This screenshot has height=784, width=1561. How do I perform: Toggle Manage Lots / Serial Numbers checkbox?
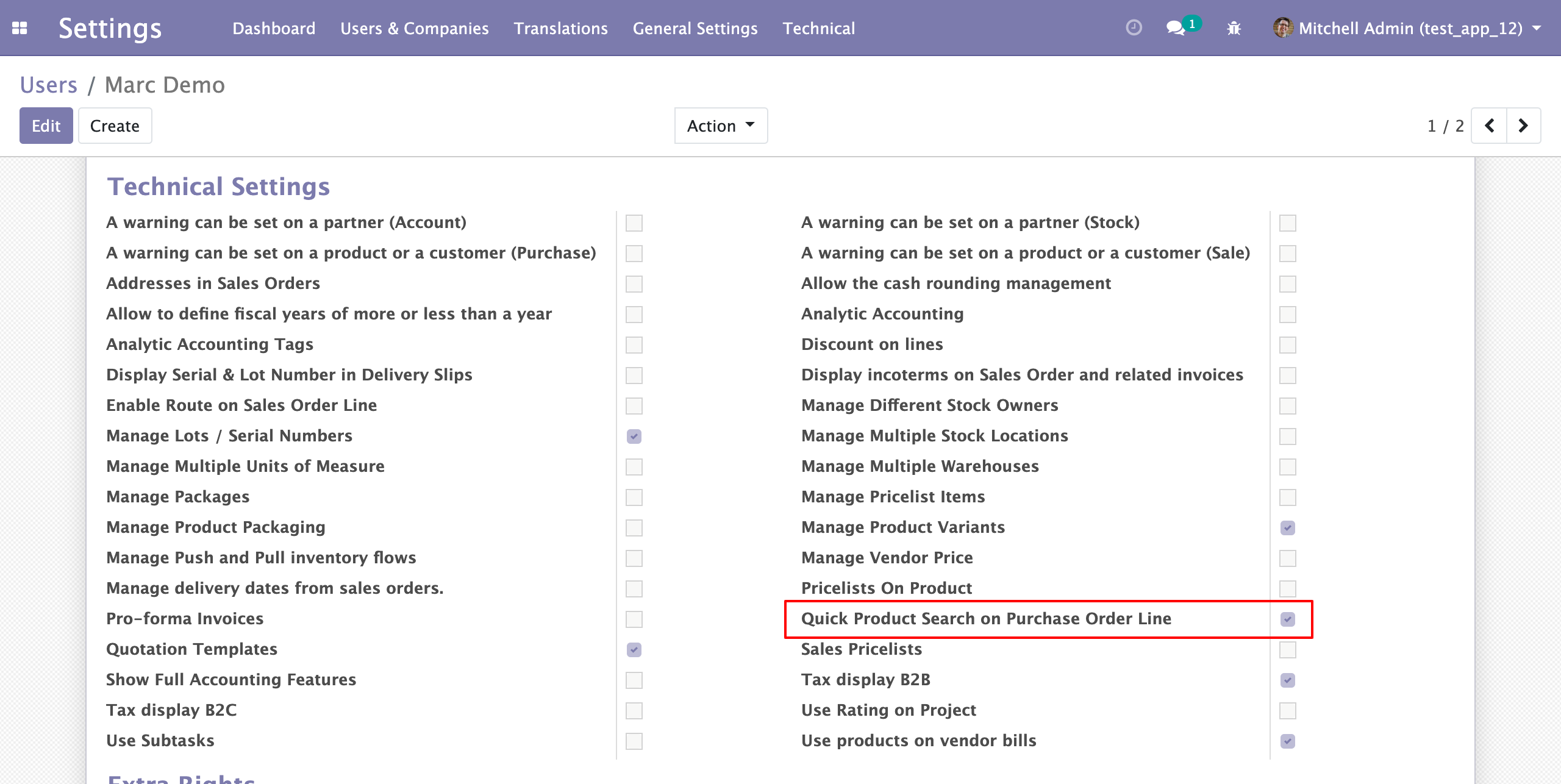tap(634, 437)
